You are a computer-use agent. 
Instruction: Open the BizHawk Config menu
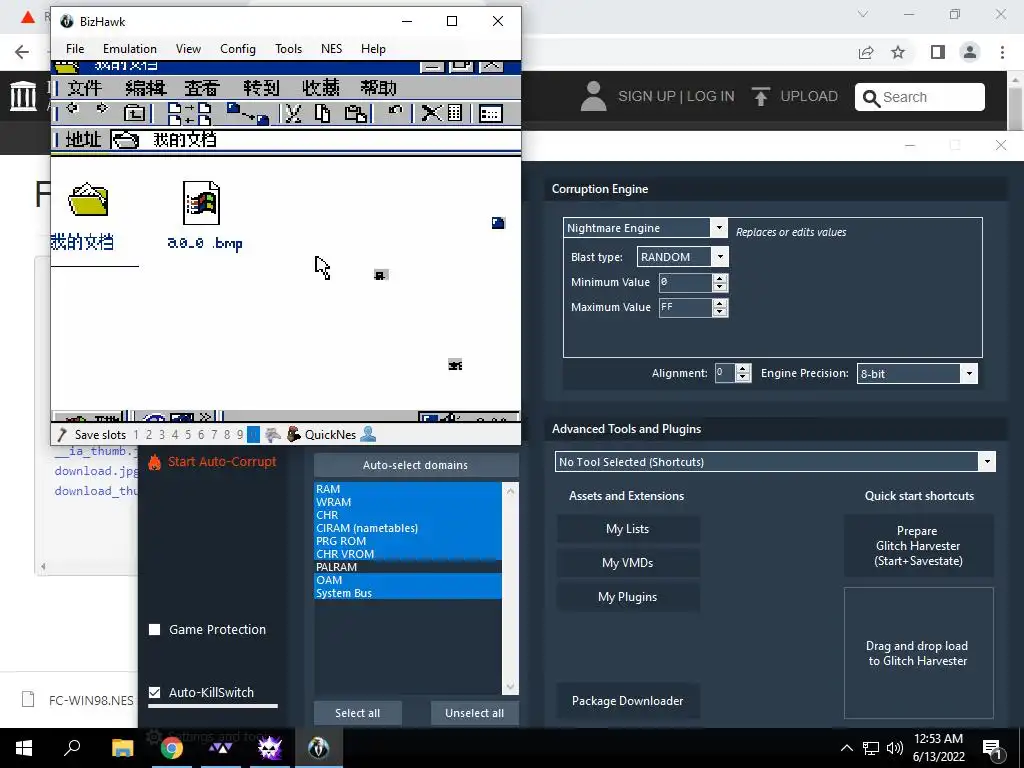(x=238, y=49)
